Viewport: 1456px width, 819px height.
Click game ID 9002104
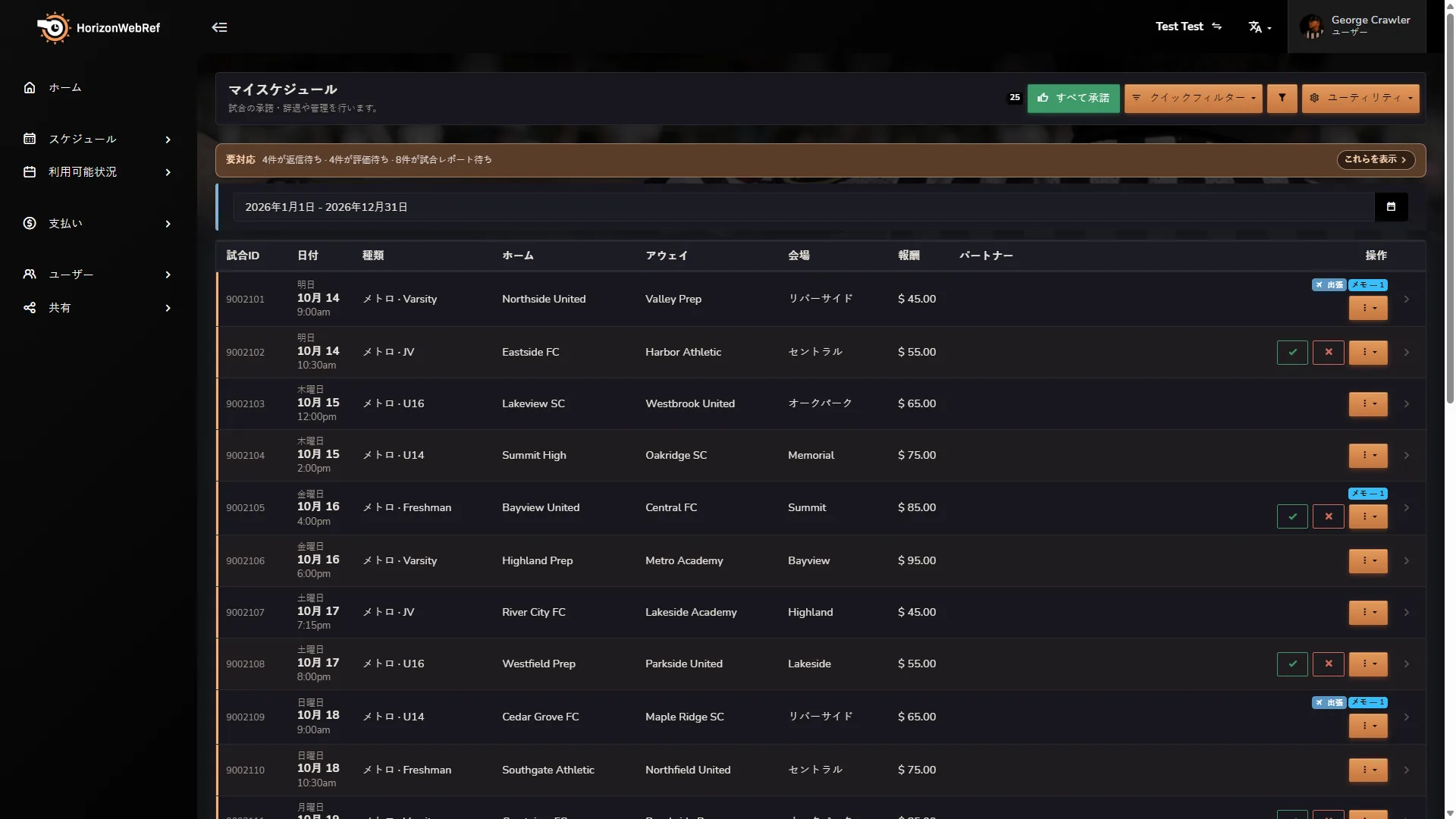click(245, 456)
